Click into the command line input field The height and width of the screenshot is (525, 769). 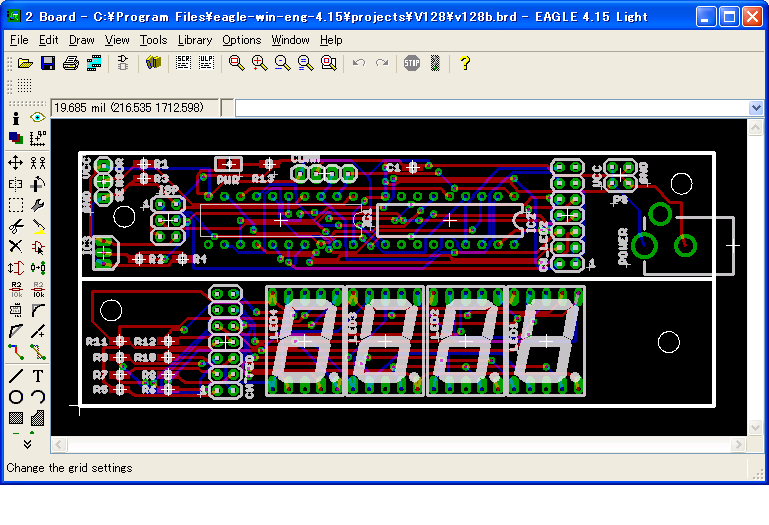pos(490,108)
